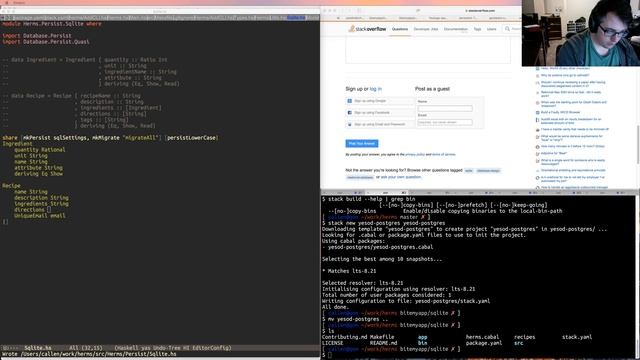640x360 pixels.
Task: Click 'README.md' in the terminal listing
Action: [383, 343]
